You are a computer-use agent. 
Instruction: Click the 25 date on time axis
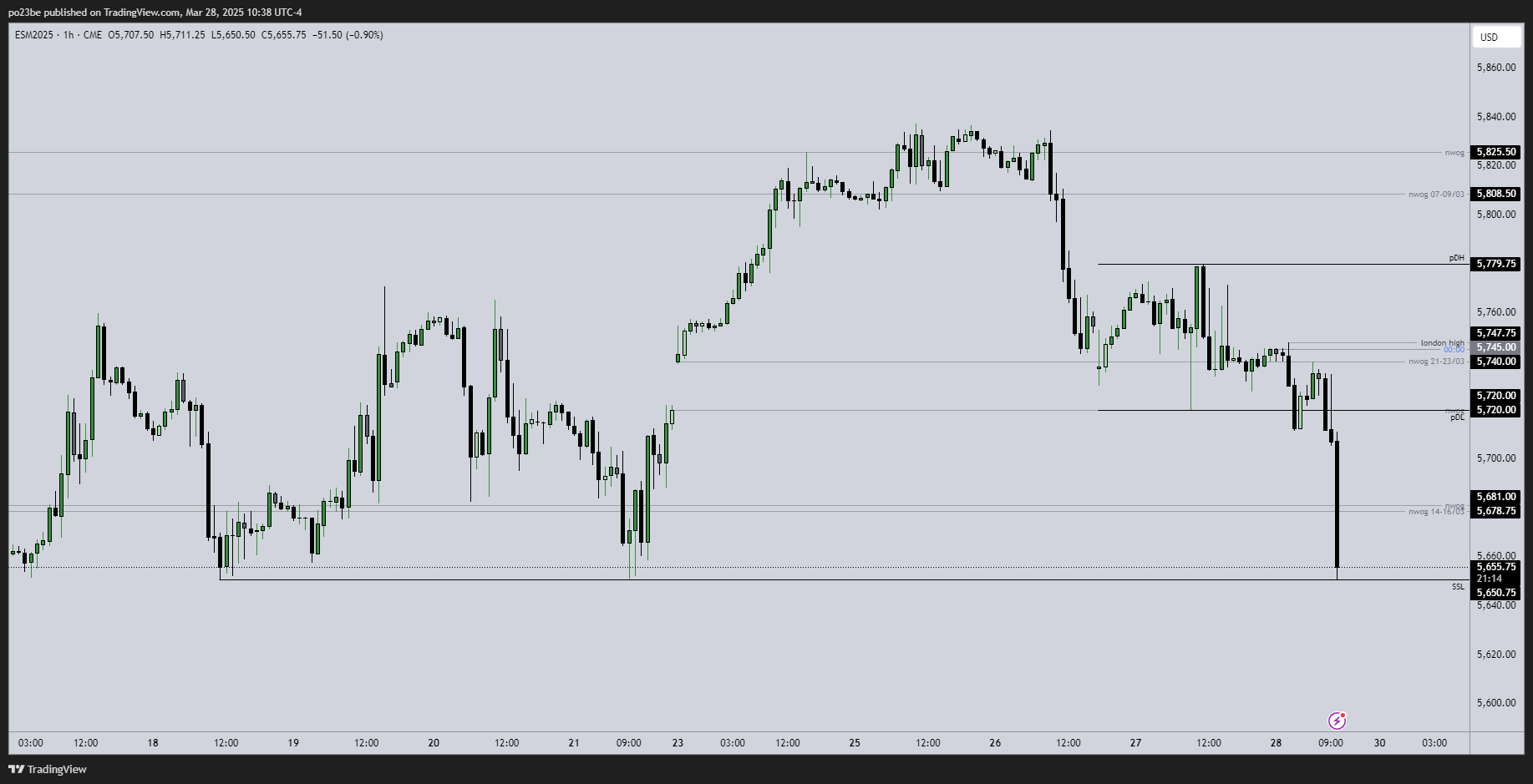855,743
